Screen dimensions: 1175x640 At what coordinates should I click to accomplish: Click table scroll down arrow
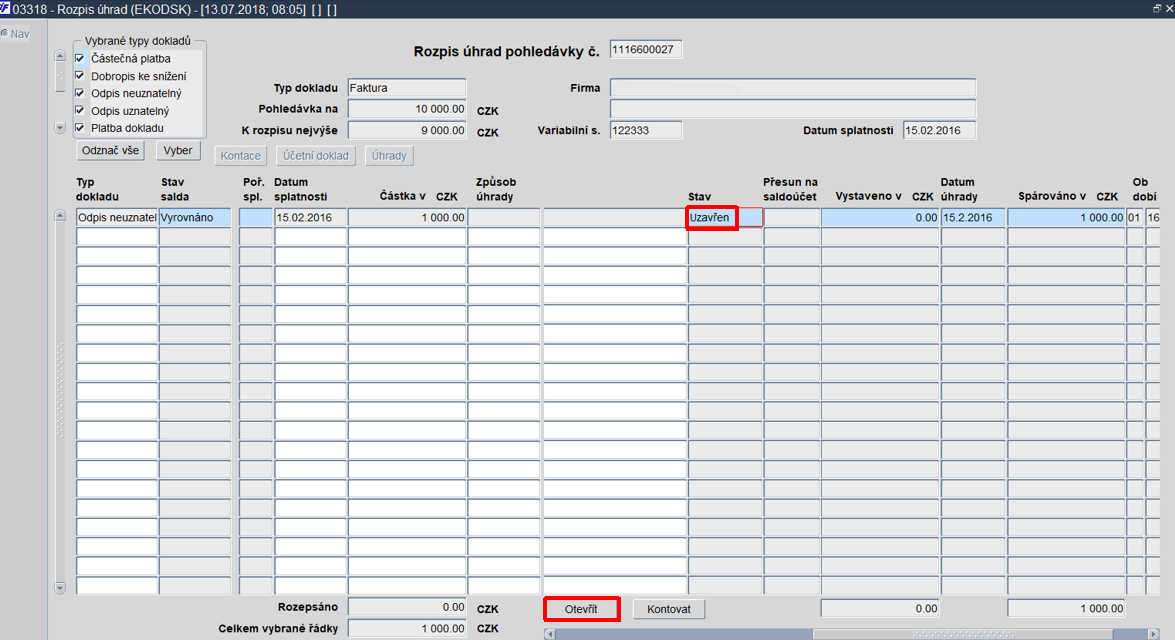[60, 588]
